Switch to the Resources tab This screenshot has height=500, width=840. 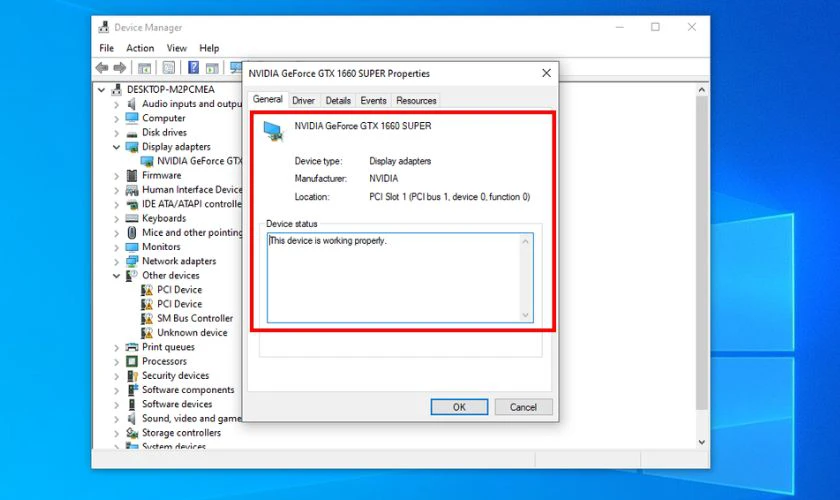tap(416, 101)
